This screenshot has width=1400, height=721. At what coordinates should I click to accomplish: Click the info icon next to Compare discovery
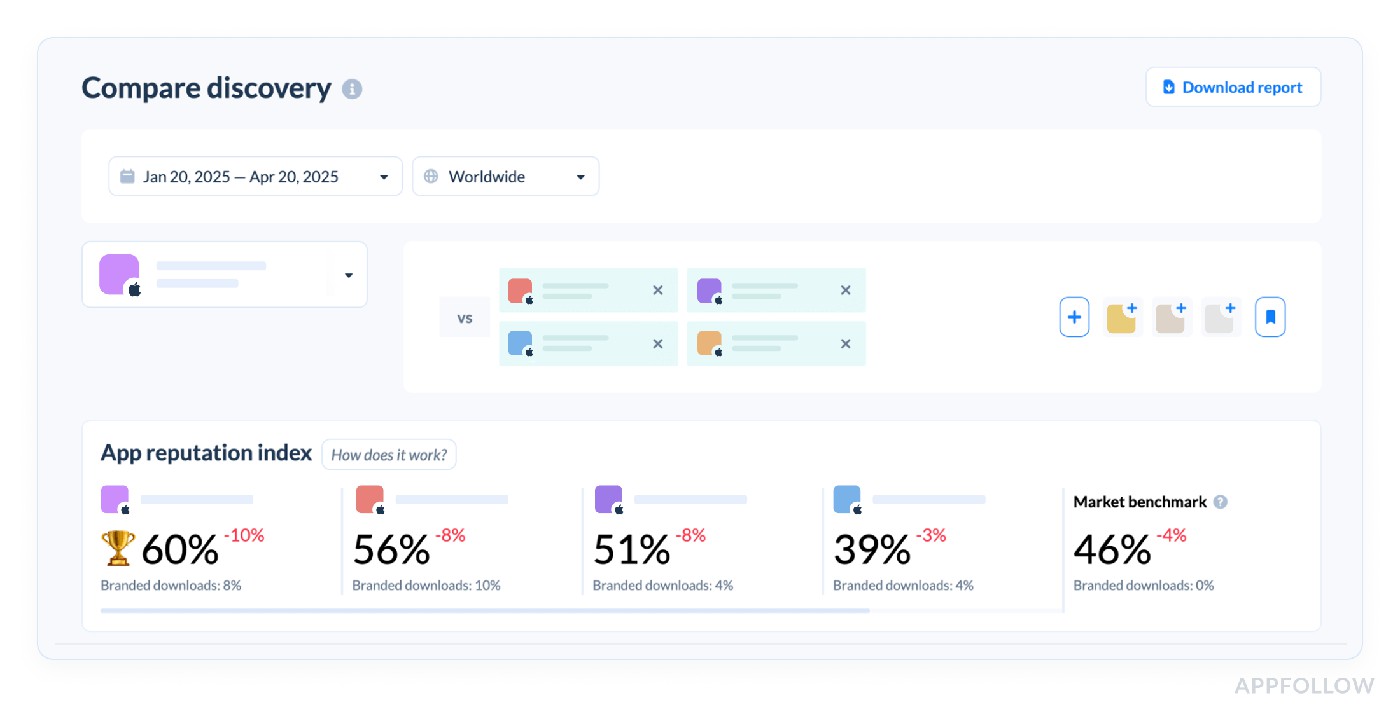pos(352,89)
